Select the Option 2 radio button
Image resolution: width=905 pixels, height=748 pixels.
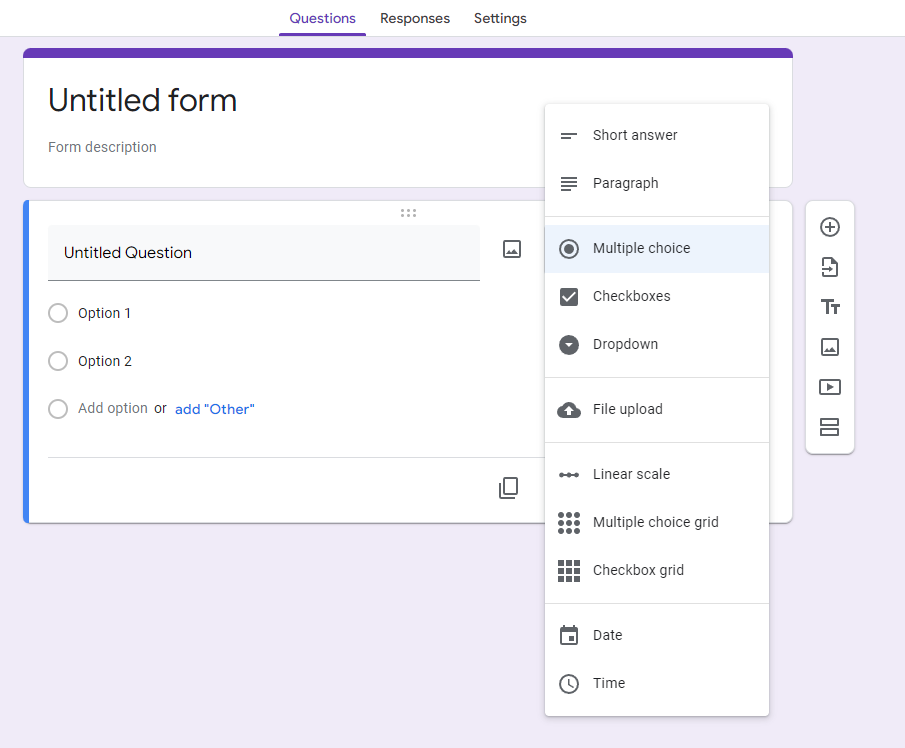coord(58,361)
